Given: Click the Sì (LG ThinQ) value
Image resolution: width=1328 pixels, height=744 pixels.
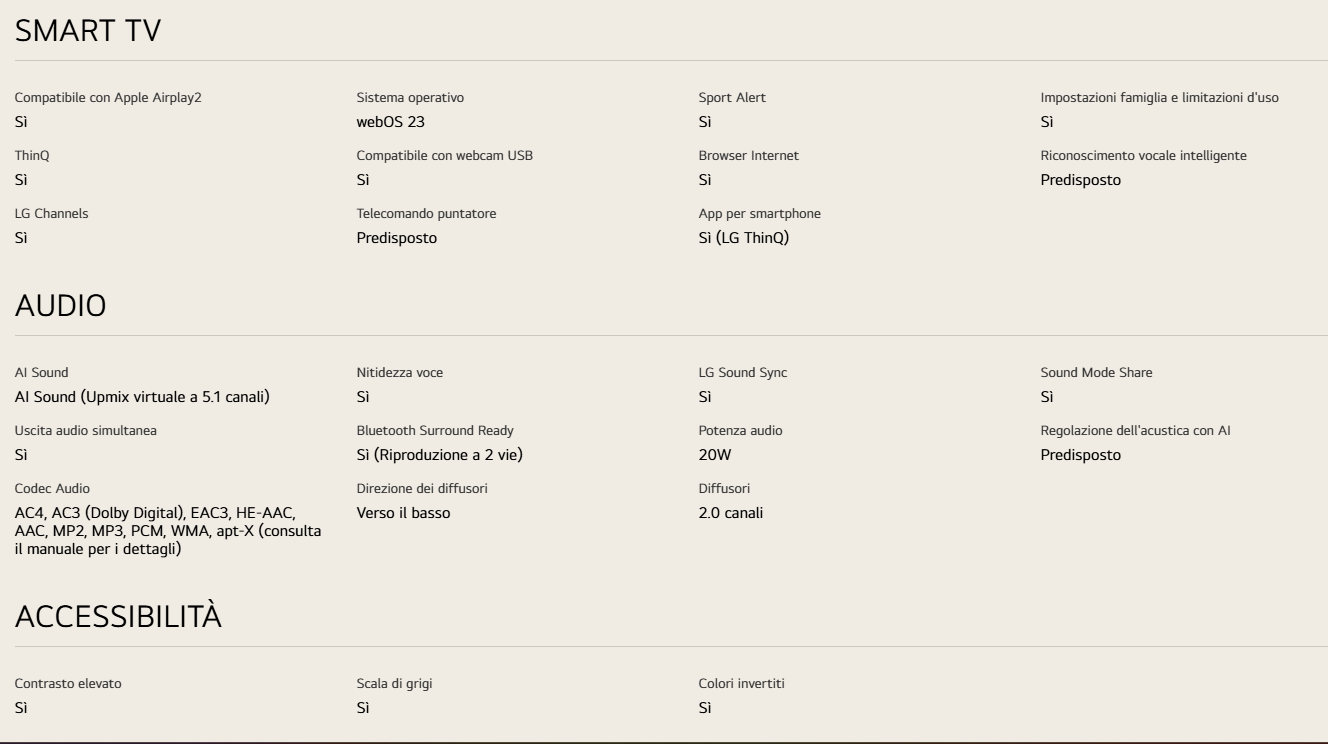Looking at the screenshot, I should 743,238.
